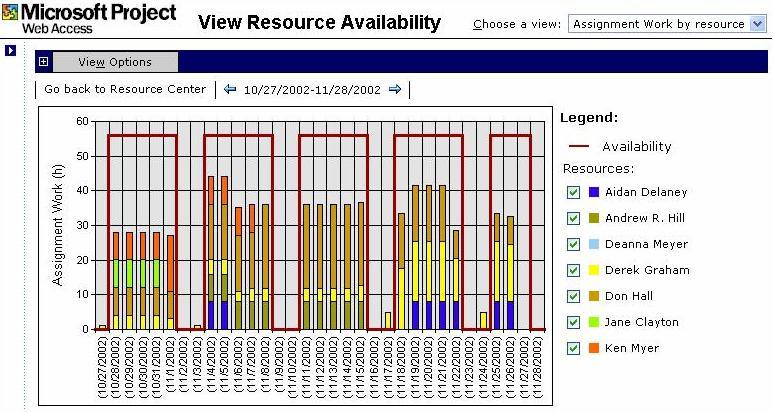Click the blue Aidan Delaney color swatch
Screen dimensions: 773x412
594,192
